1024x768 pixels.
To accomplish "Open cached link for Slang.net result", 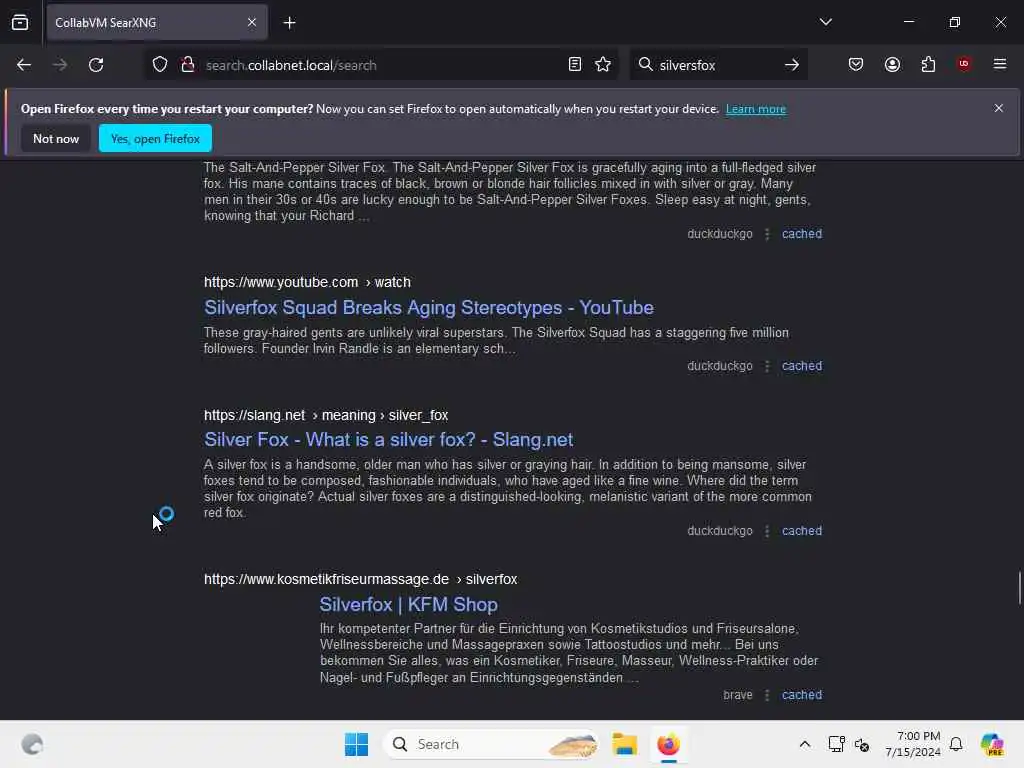I will click(x=802, y=531).
